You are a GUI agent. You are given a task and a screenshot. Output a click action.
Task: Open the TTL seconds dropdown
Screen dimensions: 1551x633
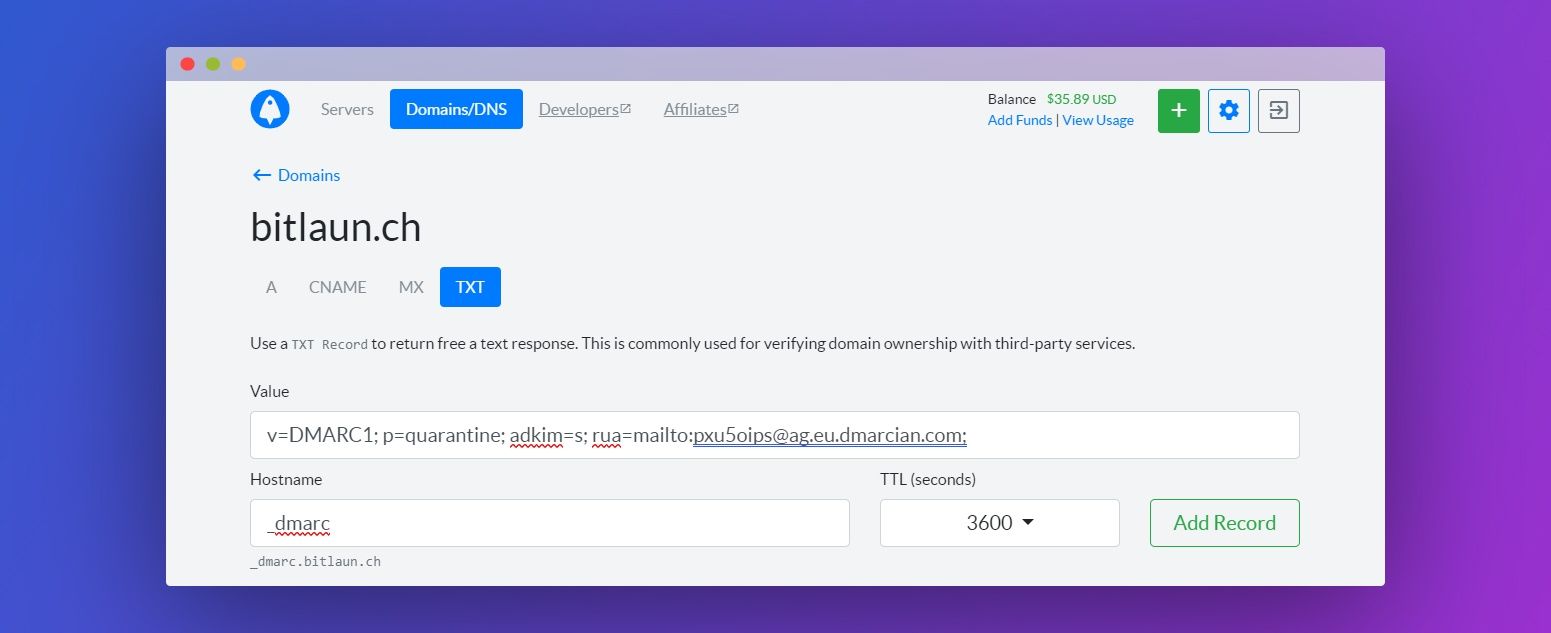click(x=1000, y=523)
